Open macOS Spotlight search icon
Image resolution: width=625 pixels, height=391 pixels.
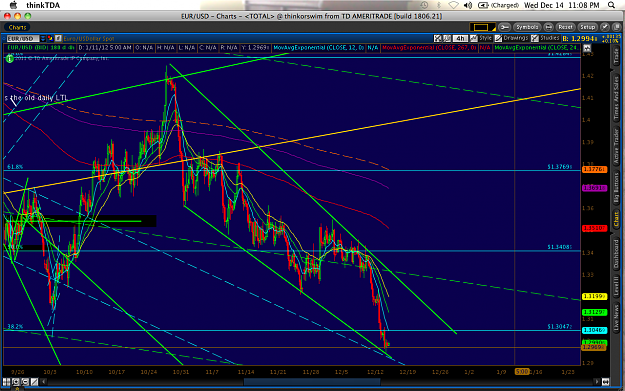click(611, 5)
